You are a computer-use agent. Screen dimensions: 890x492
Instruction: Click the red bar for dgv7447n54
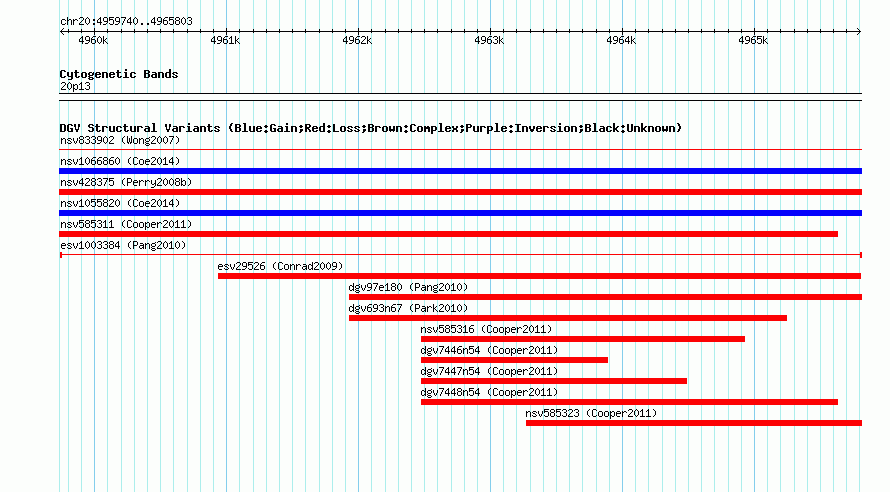pos(554,381)
